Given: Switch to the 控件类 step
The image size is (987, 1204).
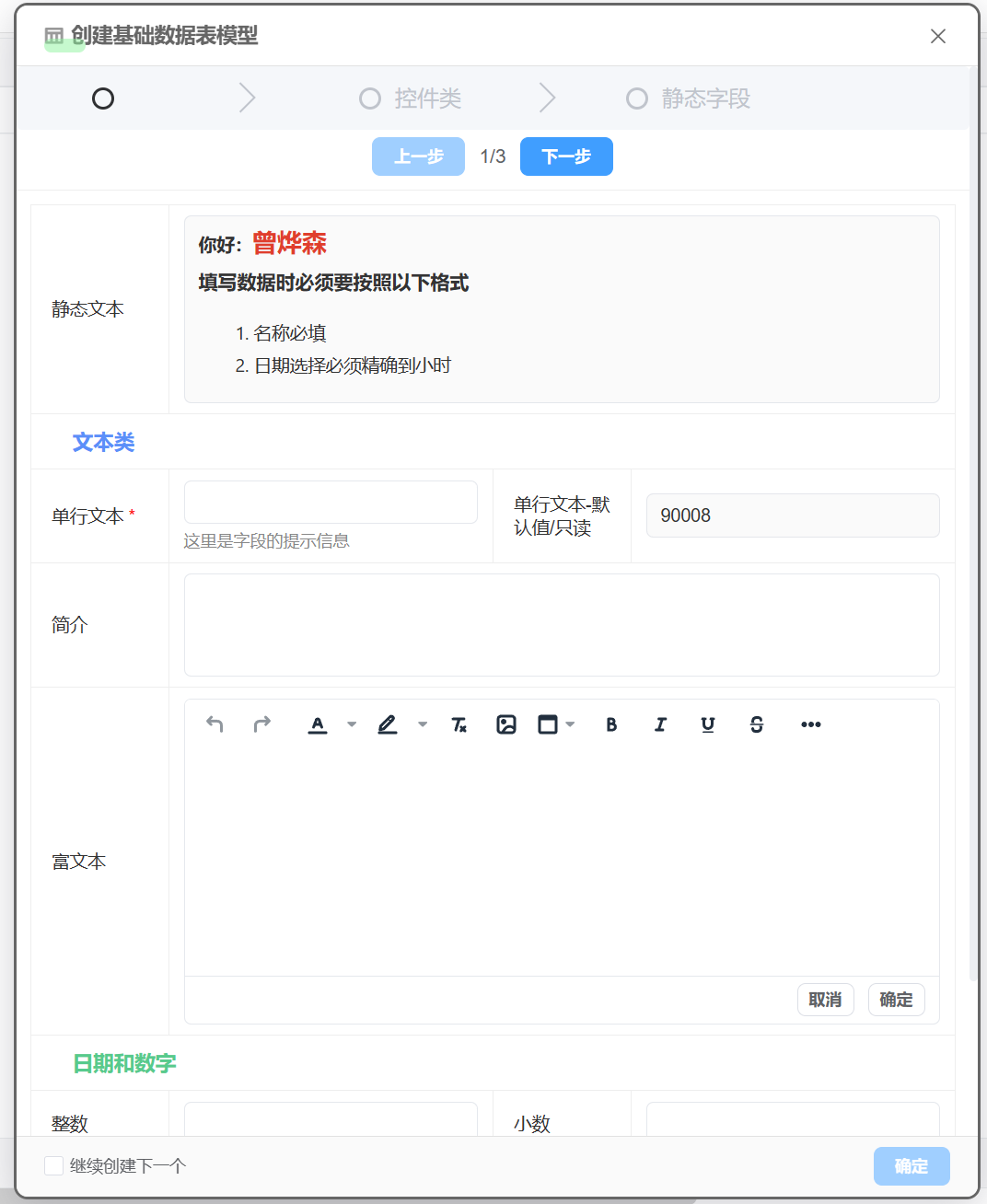Looking at the screenshot, I should (x=411, y=98).
